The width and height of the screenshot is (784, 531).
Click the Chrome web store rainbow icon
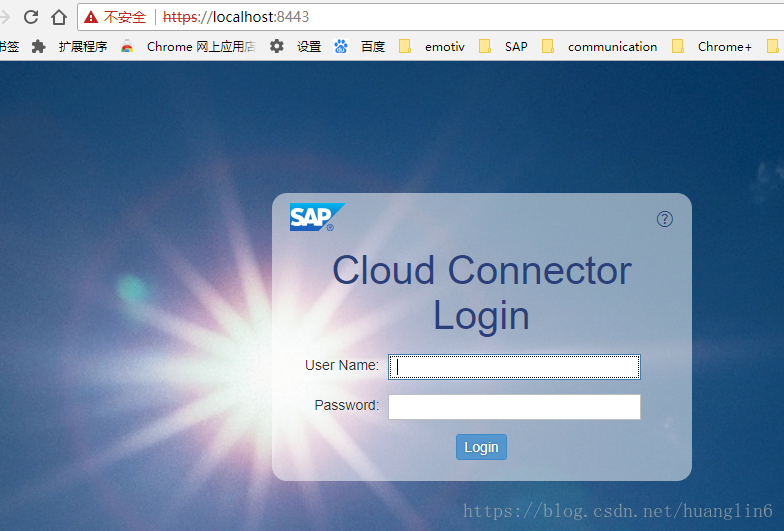pos(127,46)
